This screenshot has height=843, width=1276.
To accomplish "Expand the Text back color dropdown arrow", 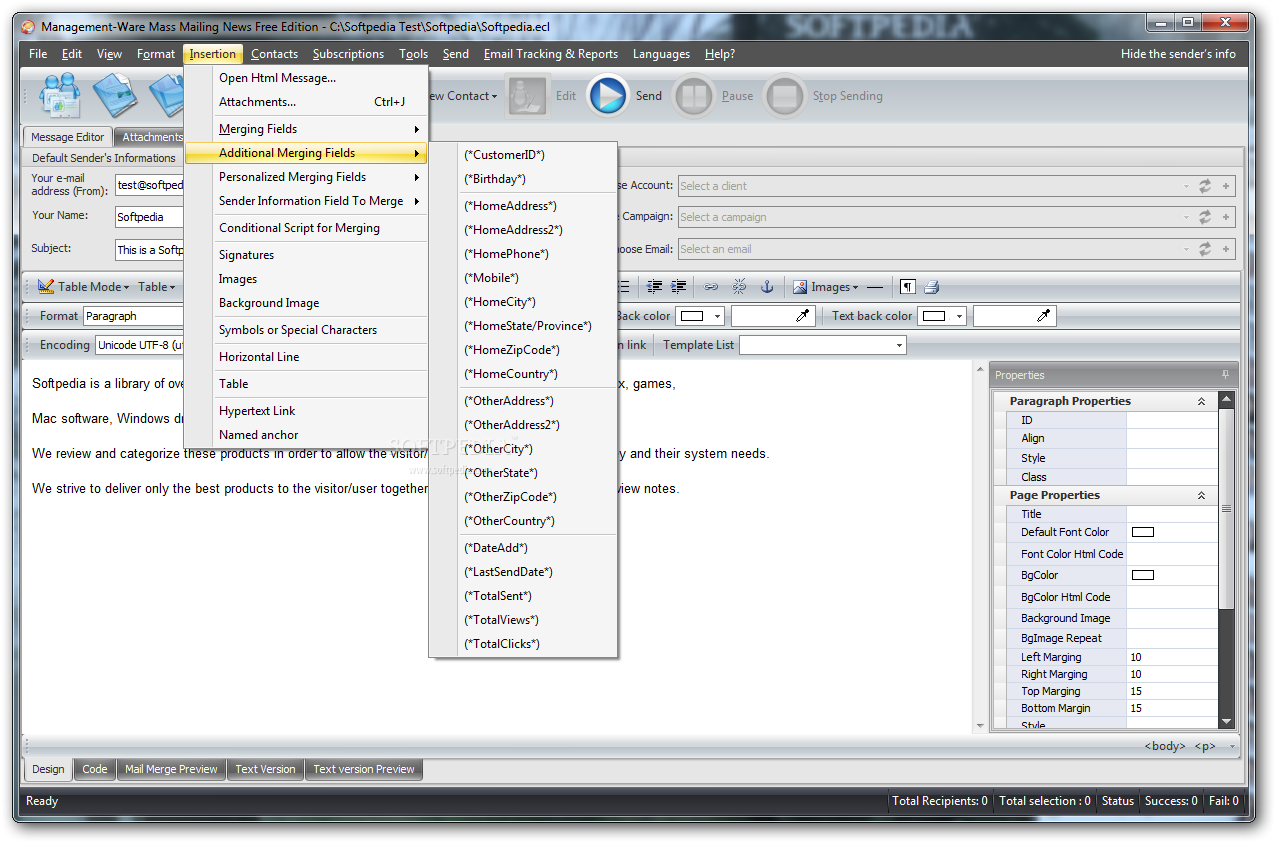I will pyautogui.click(x=959, y=316).
